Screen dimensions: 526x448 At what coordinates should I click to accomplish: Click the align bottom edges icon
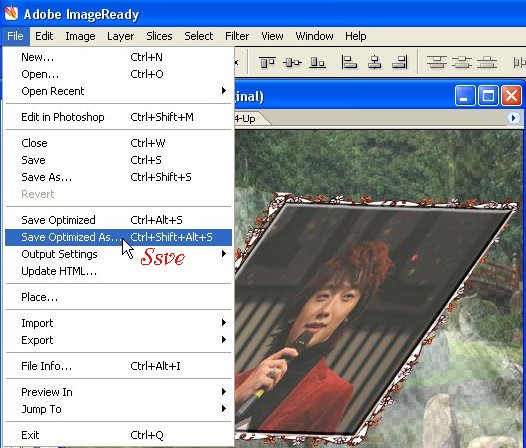click(x=317, y=62)
